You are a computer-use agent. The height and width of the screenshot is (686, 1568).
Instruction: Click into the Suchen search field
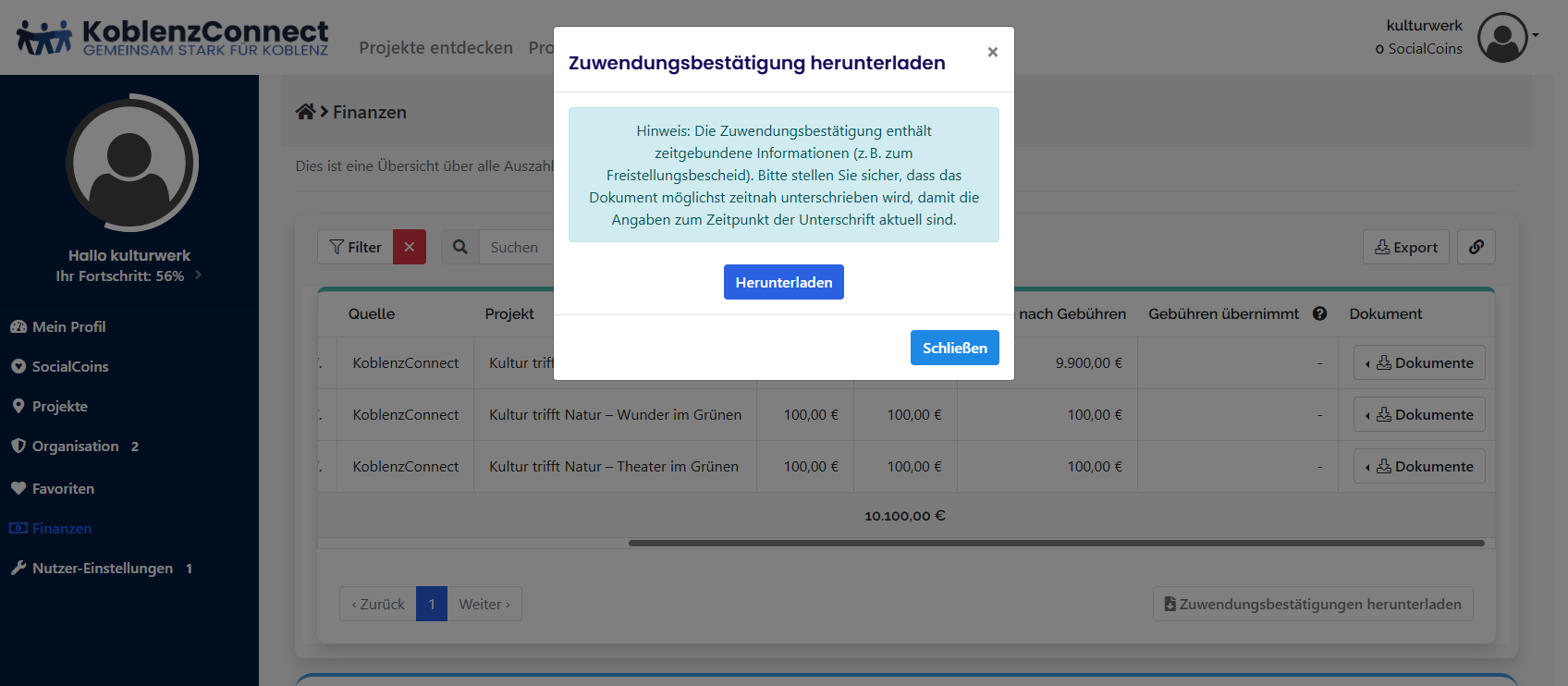pos(518,247)
